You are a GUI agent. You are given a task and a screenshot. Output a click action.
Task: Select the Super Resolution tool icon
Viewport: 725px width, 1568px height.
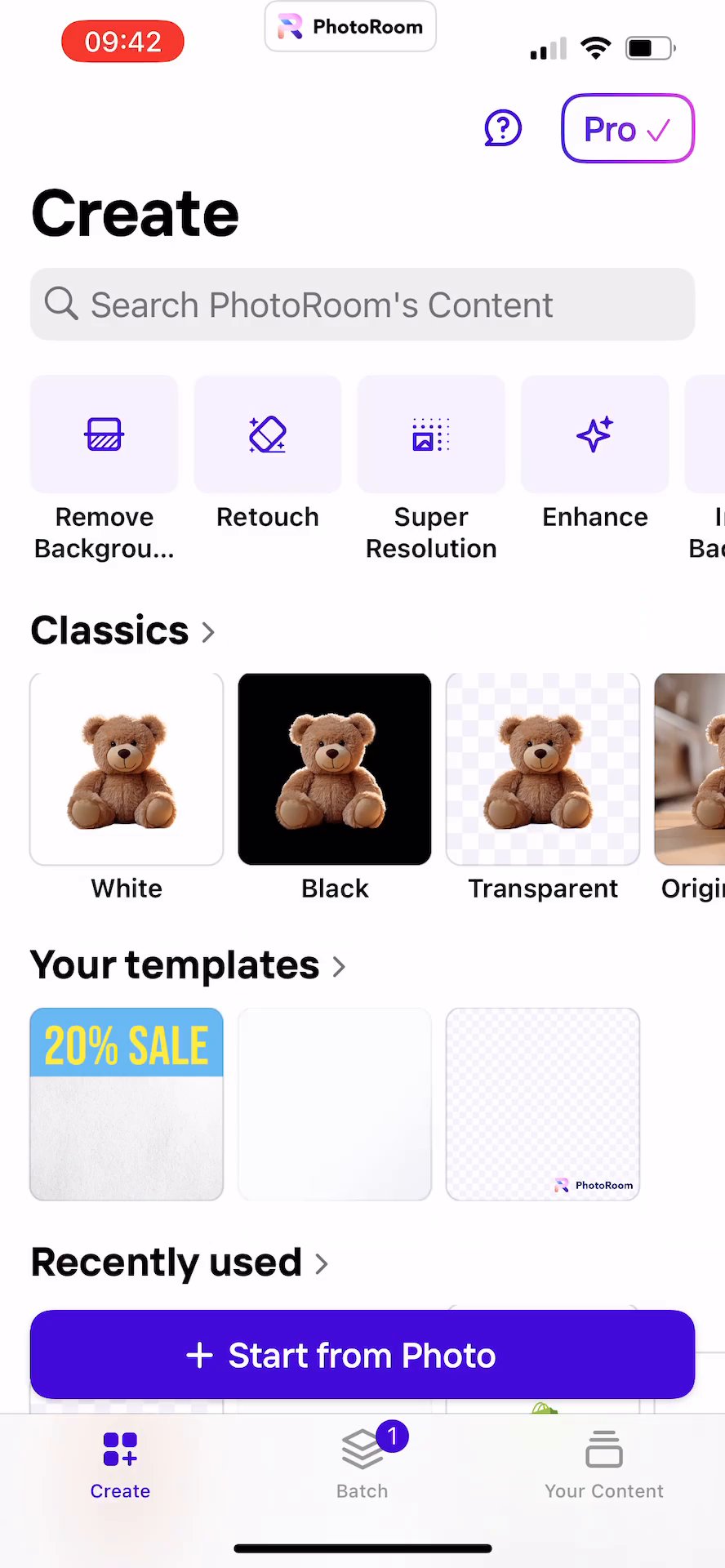(x=431, y=434)
